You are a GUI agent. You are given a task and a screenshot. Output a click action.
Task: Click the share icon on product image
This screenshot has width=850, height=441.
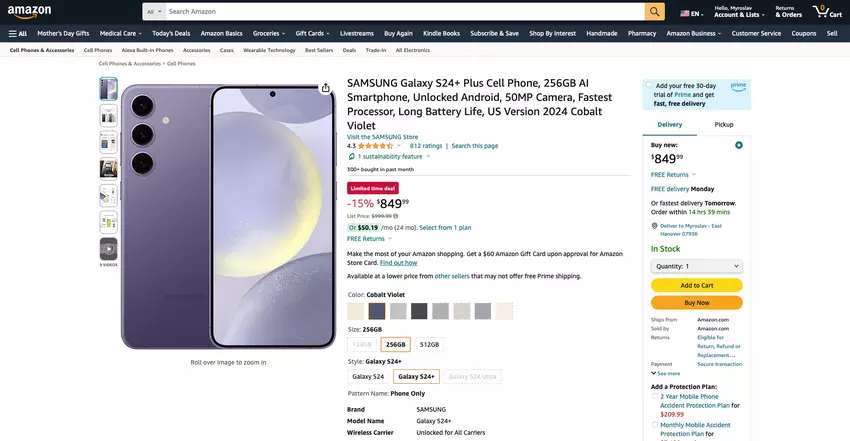326,88
